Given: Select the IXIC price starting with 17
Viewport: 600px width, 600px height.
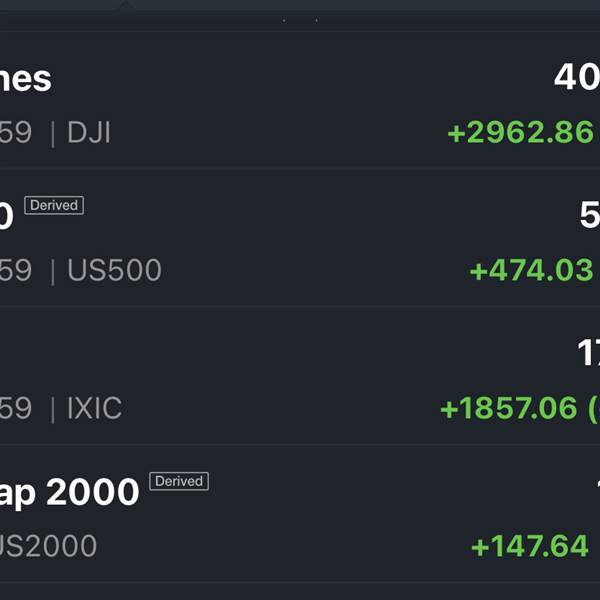Looking at the screenshot, I should pyautogui.click(x=589, y=353).
